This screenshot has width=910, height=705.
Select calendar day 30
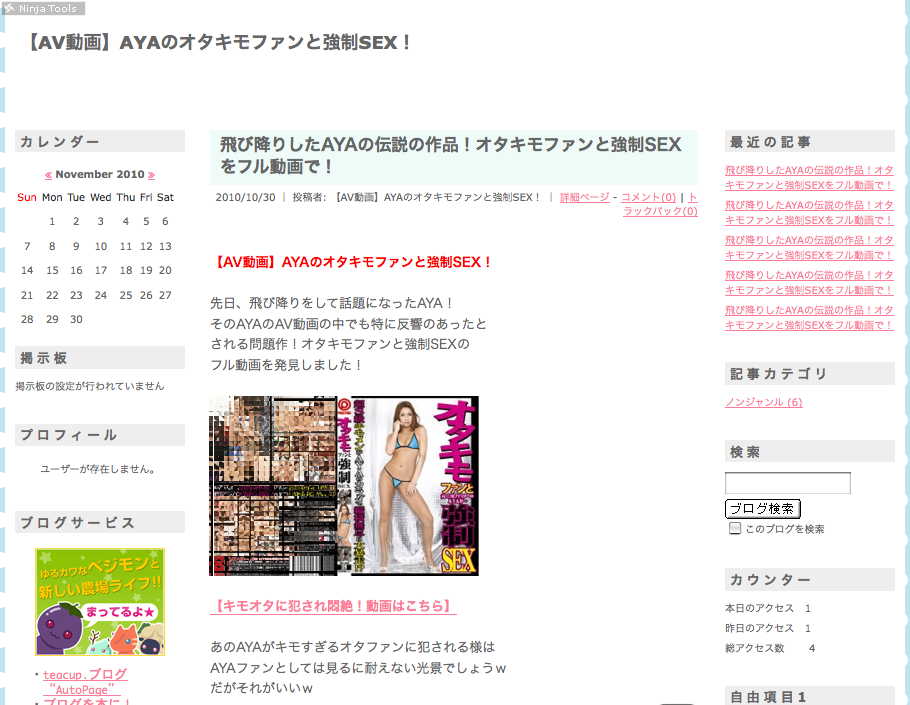pos(76,319)
